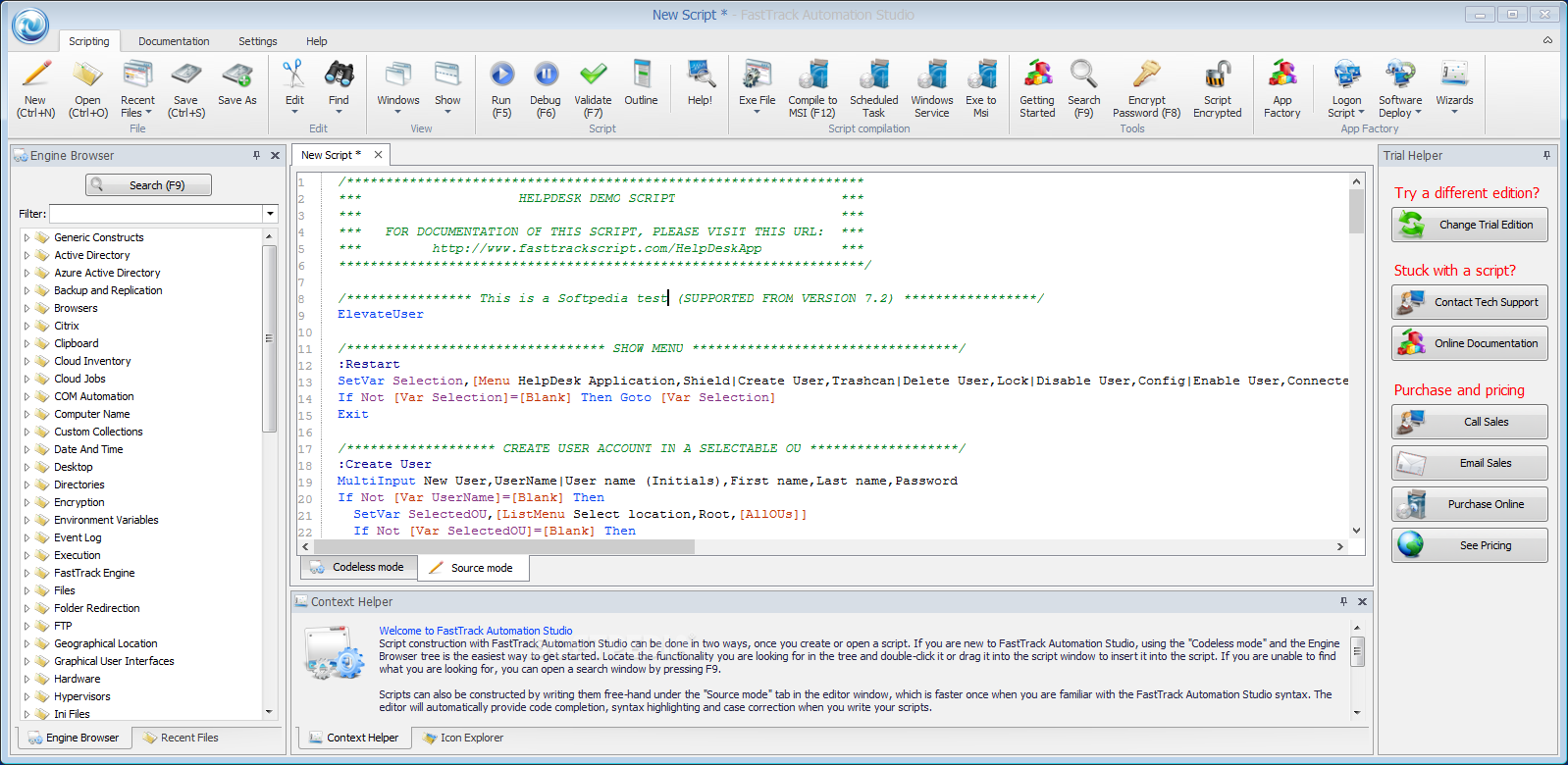Open the Outline view
This screenshot has width=1568, height=765.
(x=641, y=82)
